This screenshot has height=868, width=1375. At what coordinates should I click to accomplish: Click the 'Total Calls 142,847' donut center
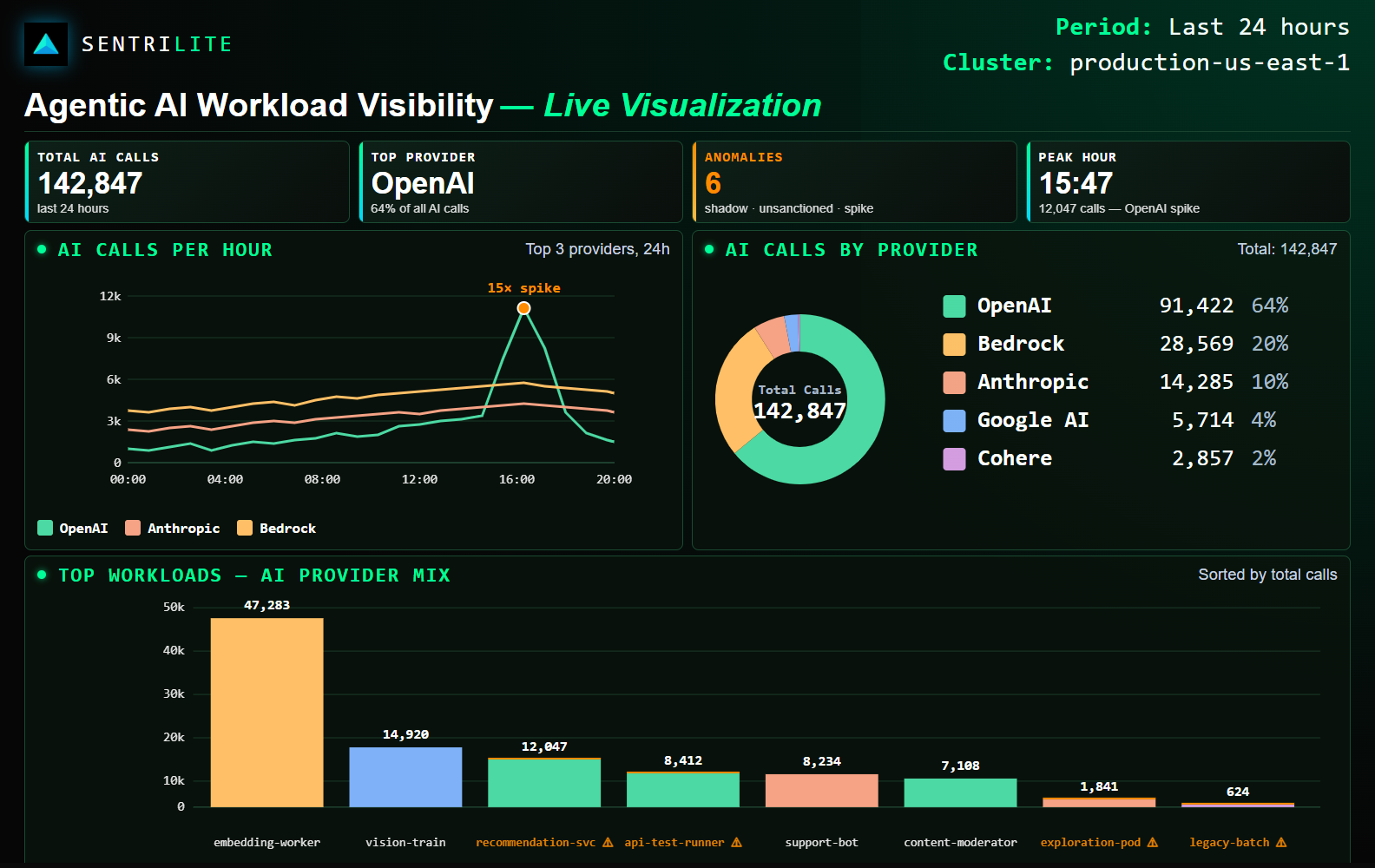coord(799,403)
